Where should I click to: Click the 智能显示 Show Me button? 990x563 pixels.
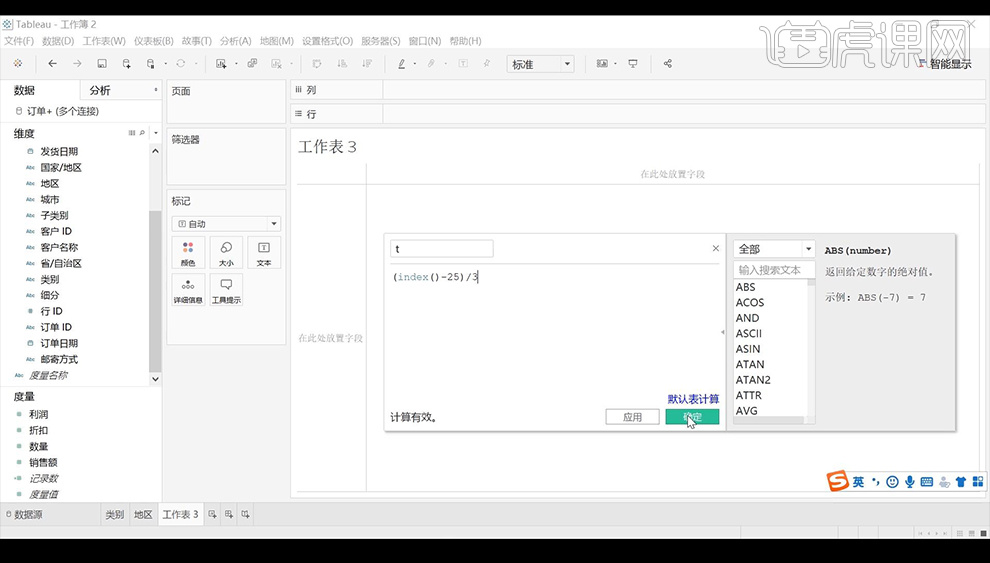[x=946, y=64]
